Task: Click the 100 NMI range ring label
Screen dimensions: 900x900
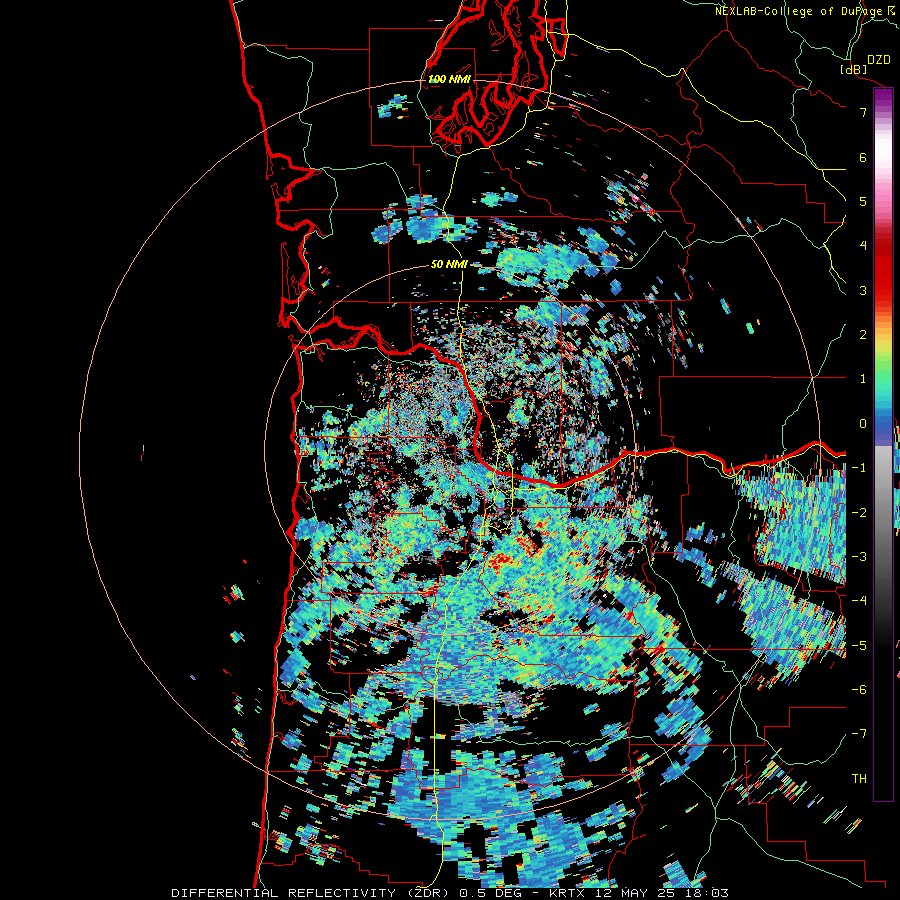Action: click(x=449, y=79)
